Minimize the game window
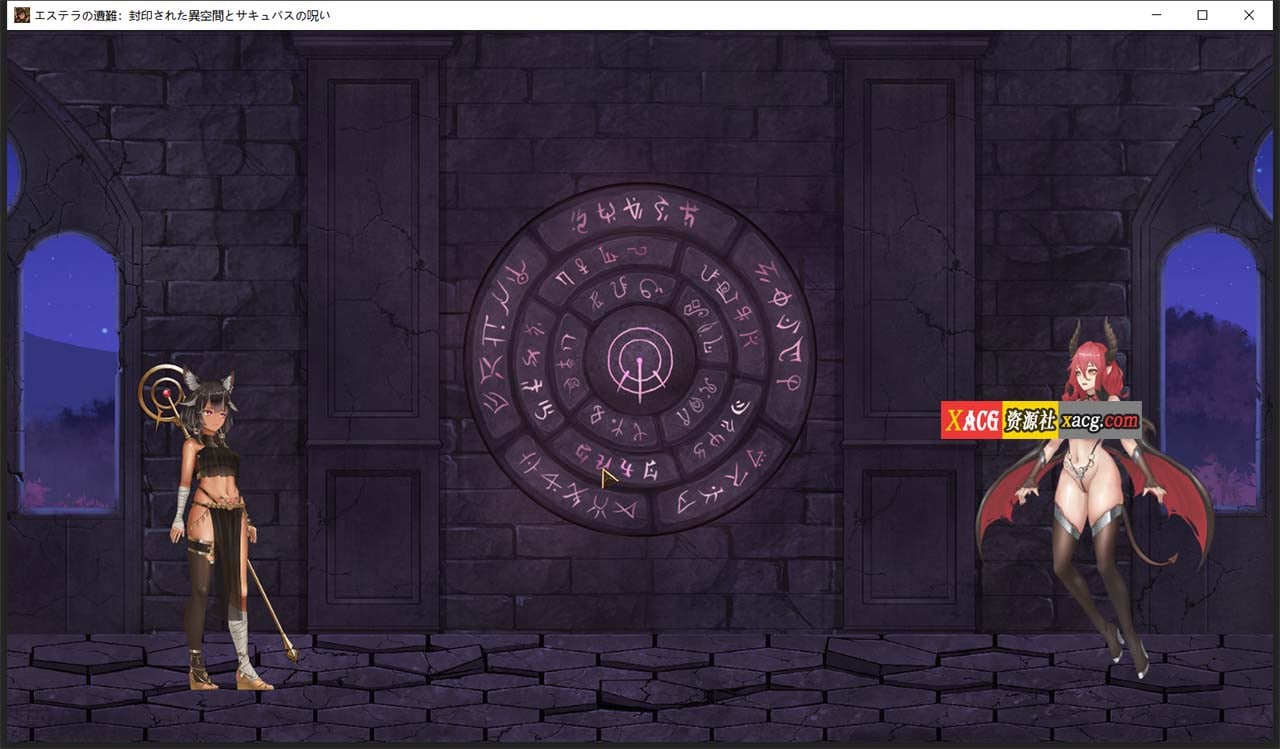 (x=1158, y=15)
